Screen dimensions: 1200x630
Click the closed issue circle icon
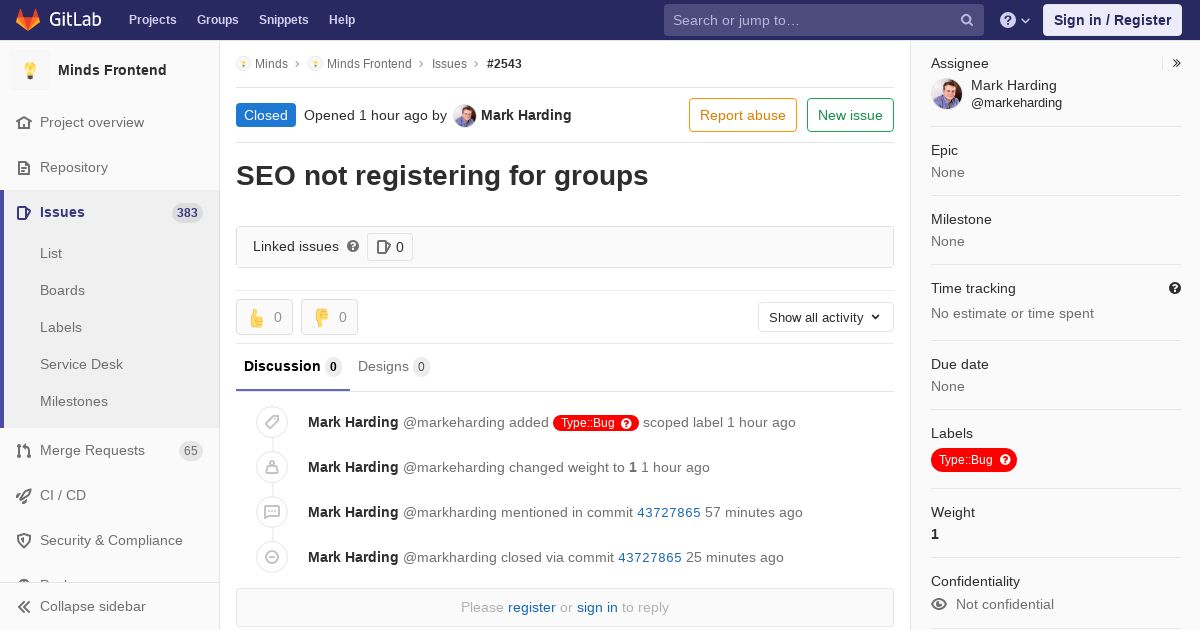[272, 557]
